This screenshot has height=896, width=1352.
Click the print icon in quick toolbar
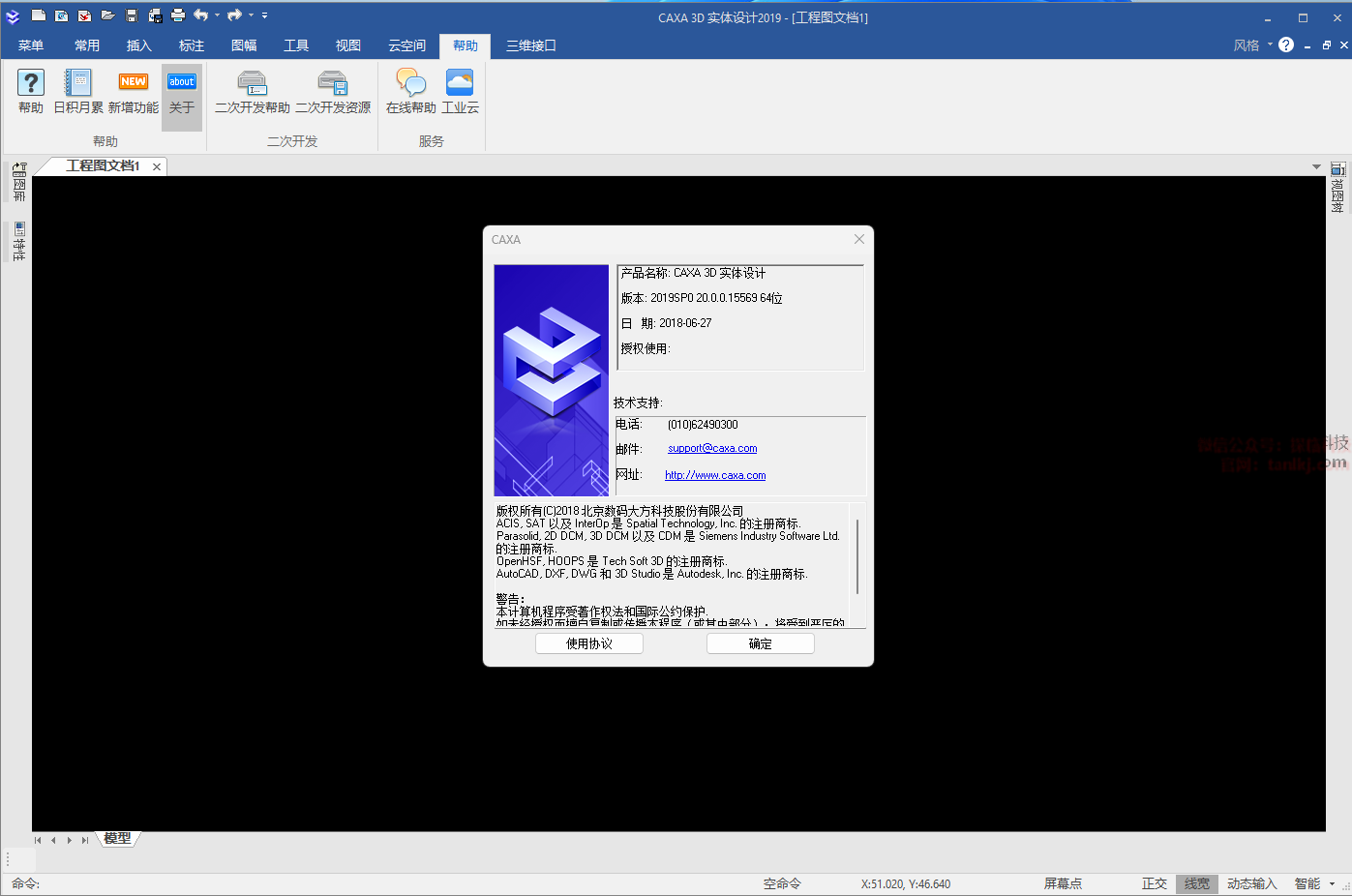[x=178, y=15]
